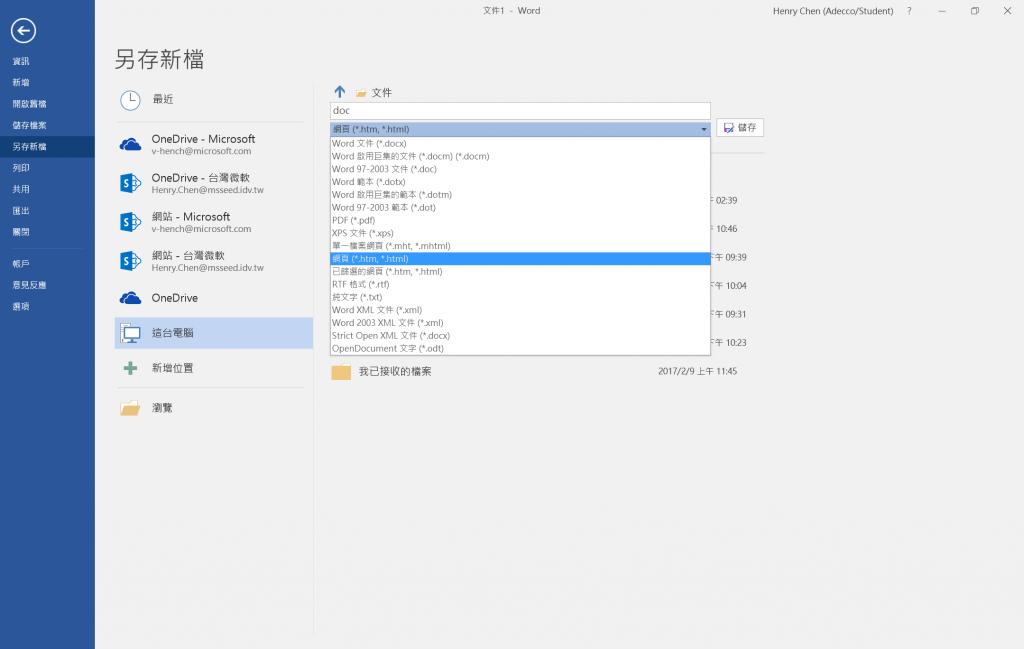Click the personal OneDrive cloud icon
This screenshot has width=1024, height=649.
(x=131, y=298)
